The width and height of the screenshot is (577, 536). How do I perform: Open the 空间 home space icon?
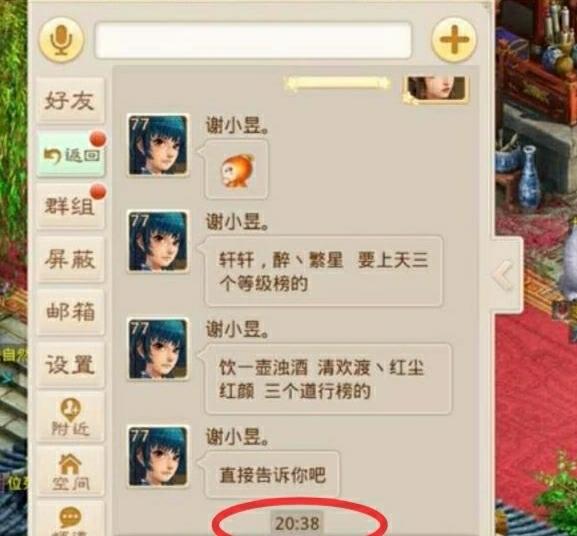click(x=71, y=471)
